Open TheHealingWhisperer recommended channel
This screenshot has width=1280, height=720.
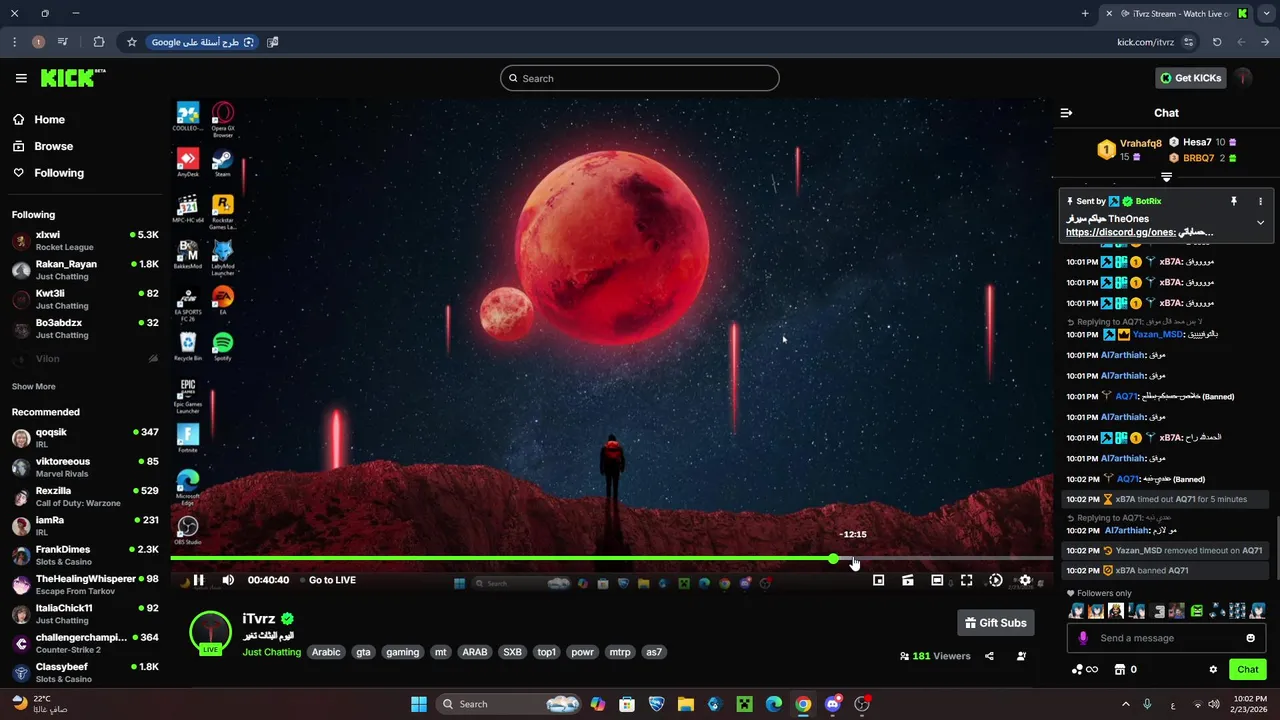[x=85, y=585]
